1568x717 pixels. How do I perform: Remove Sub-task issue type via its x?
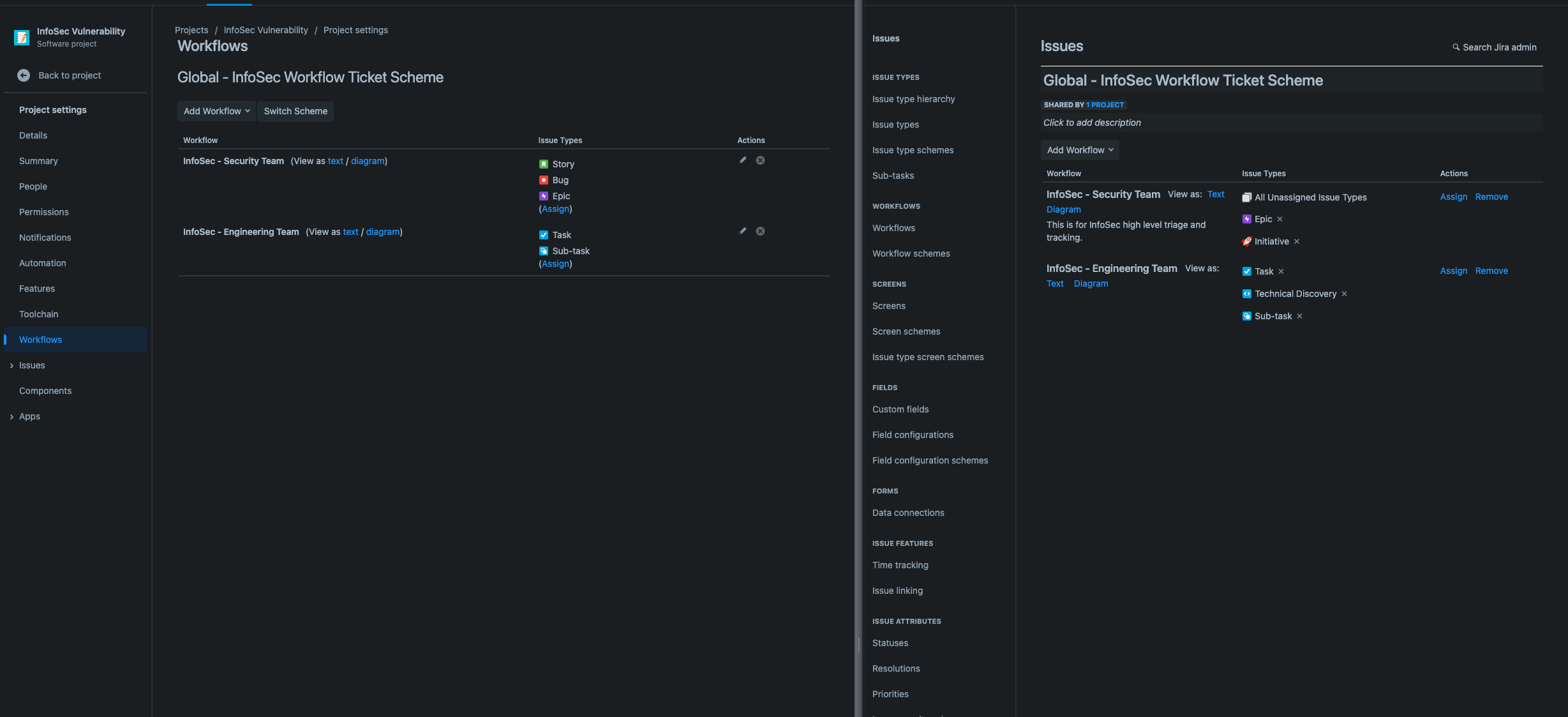point(1299,316)
